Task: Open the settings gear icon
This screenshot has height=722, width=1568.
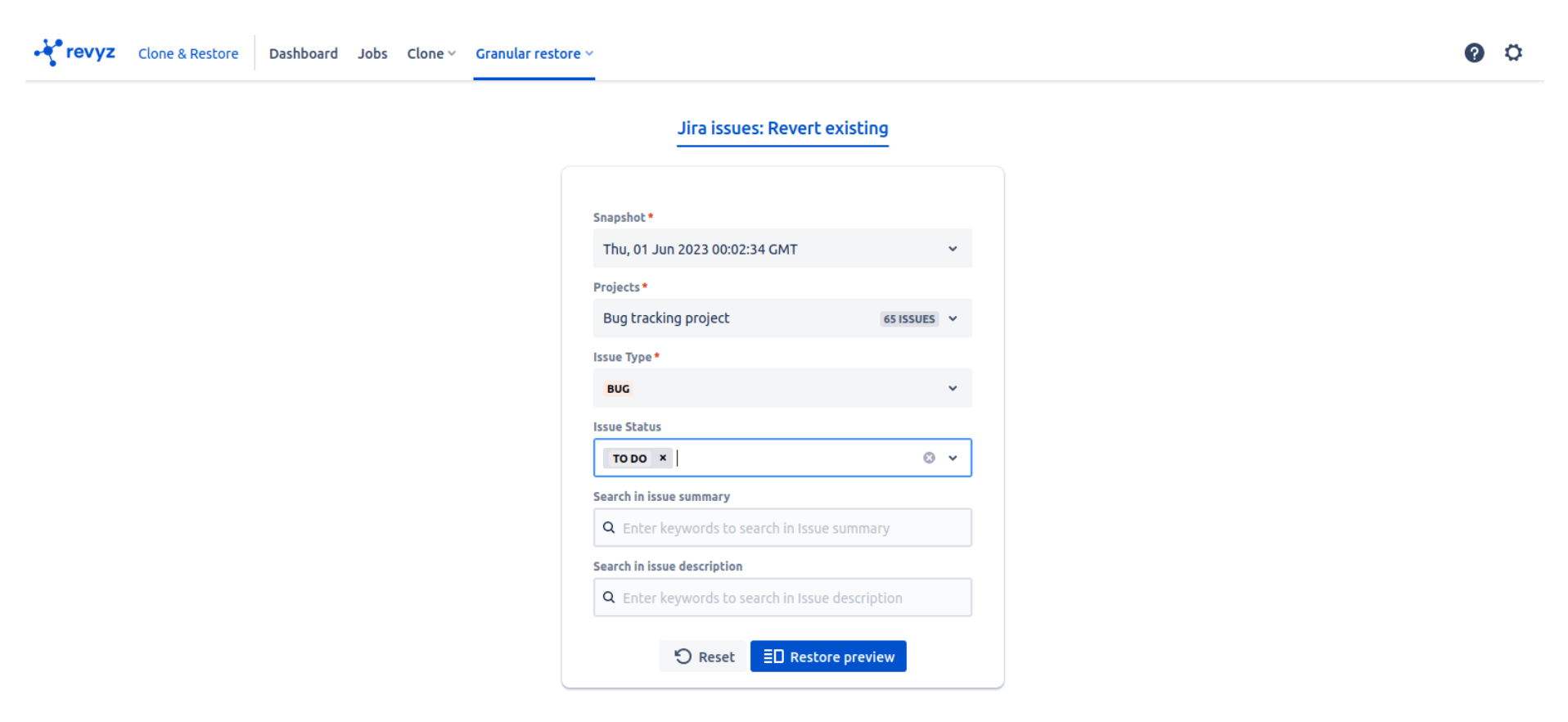Action: click(1513, 53)
